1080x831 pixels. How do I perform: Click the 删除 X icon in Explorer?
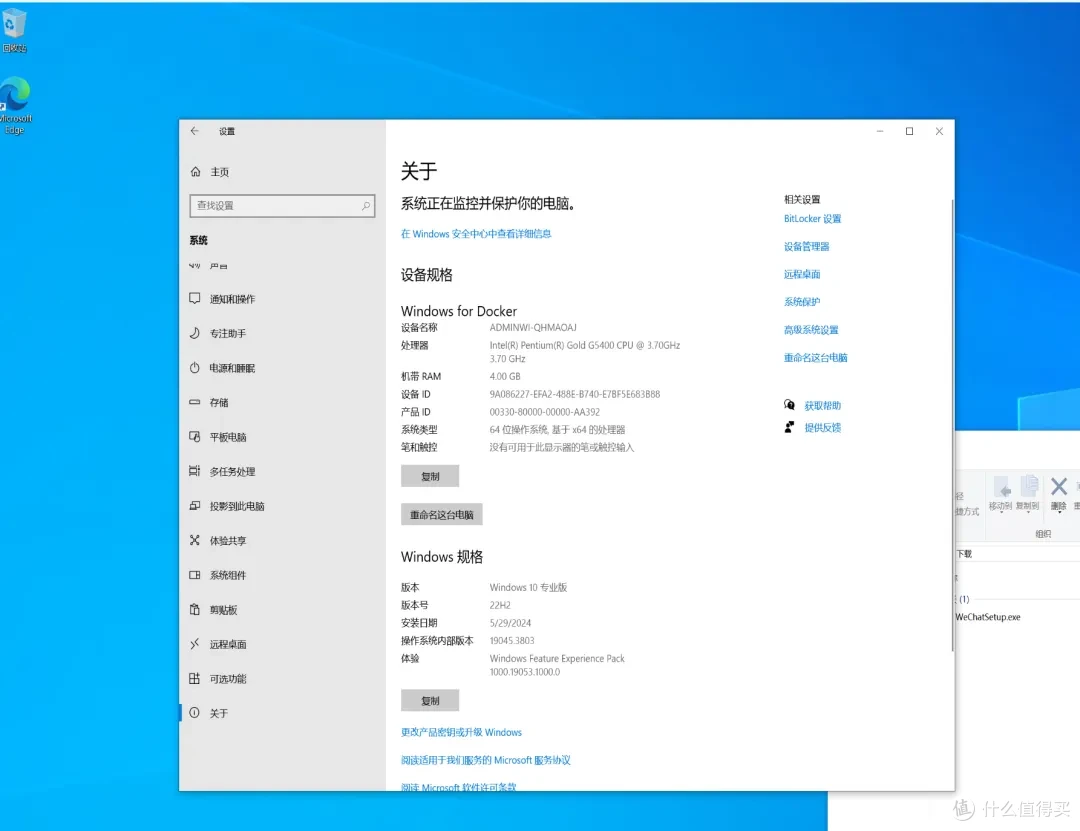point(1059,486)
